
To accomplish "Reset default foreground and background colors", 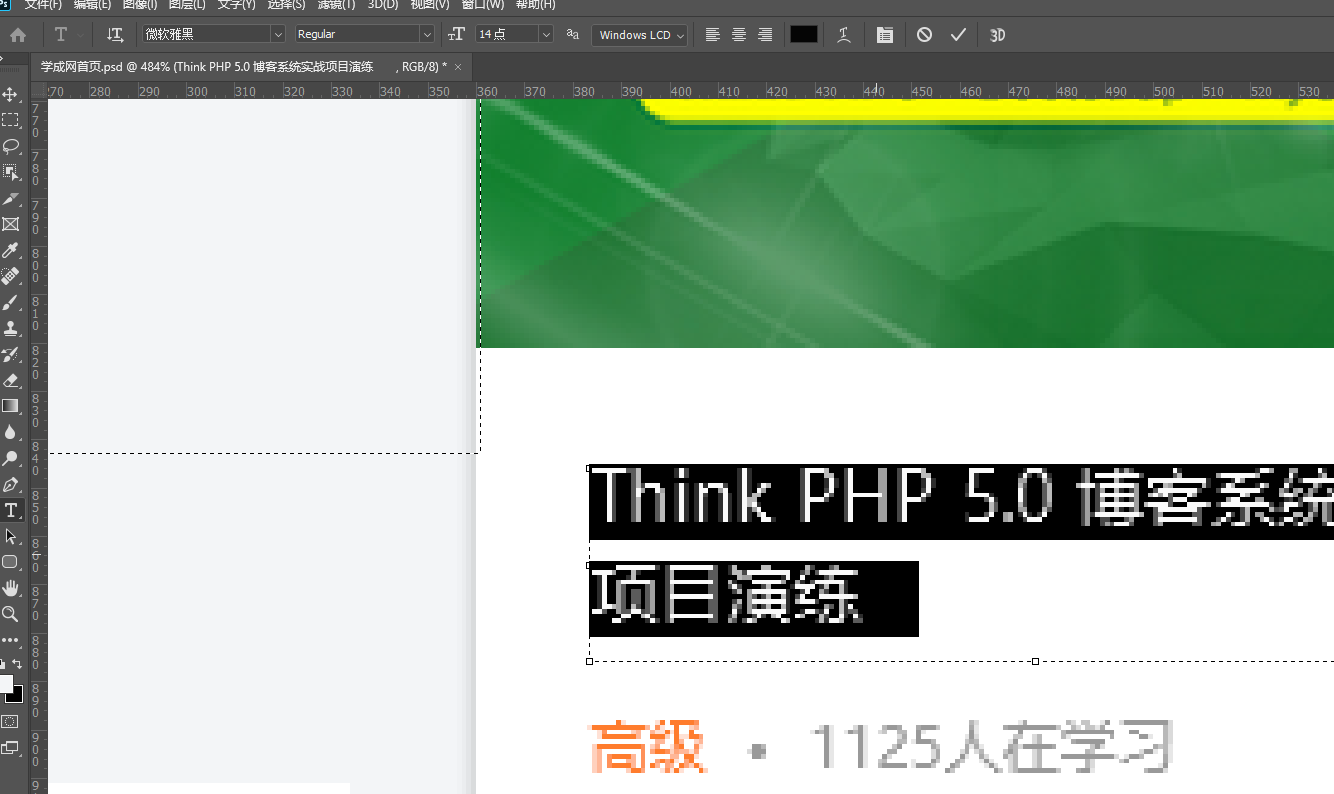I will tap(3, 664).
